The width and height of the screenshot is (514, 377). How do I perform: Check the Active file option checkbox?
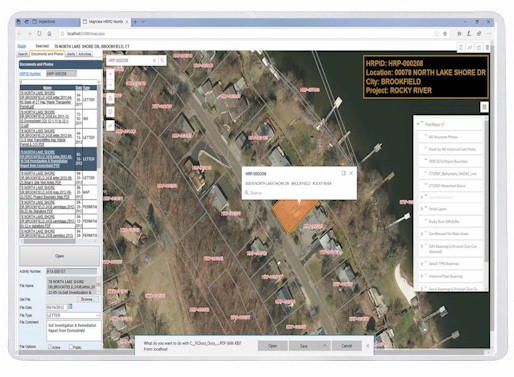pyautogui.click(x=50, y=347)
